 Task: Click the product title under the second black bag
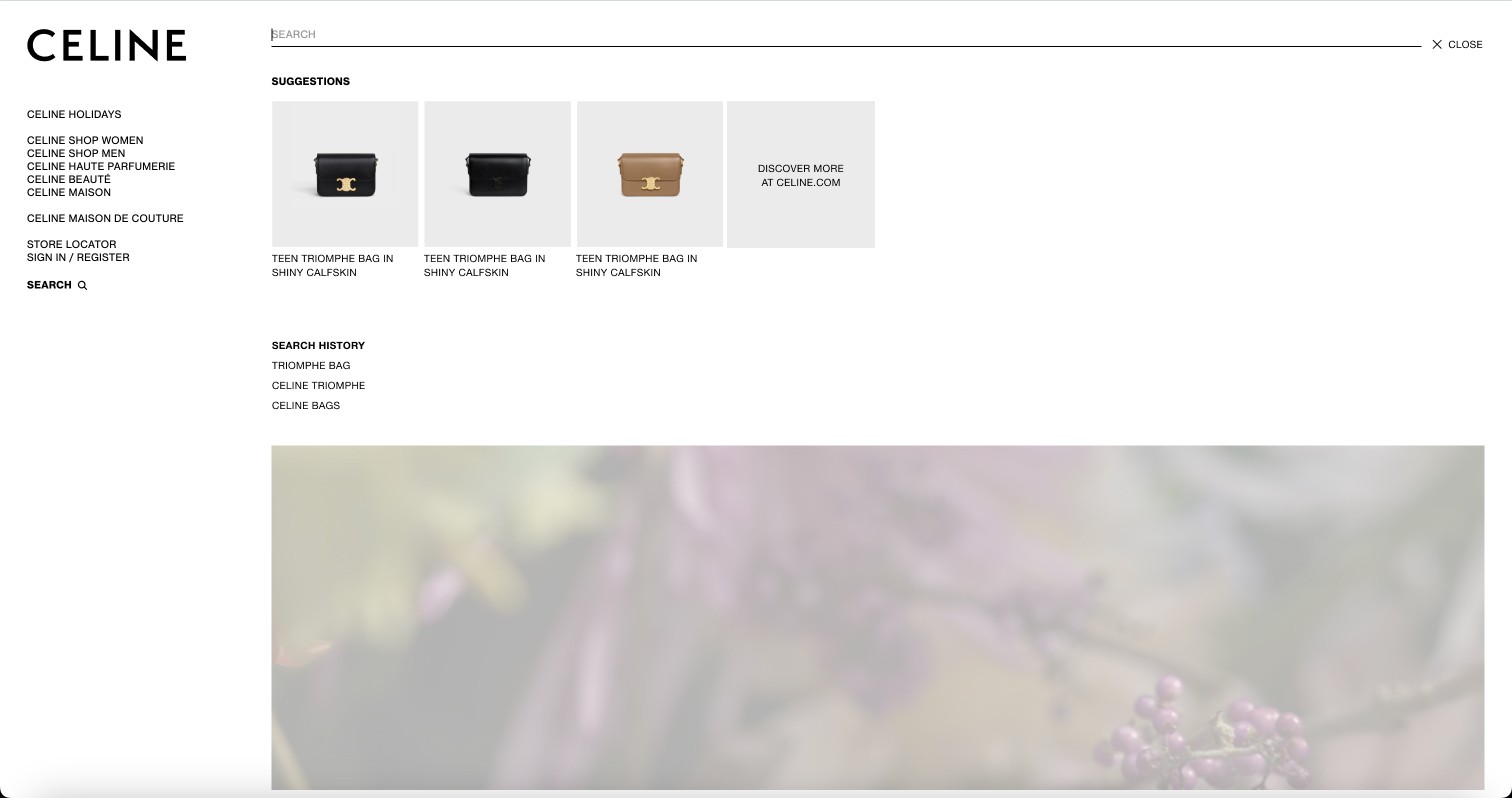pos(485,265)
